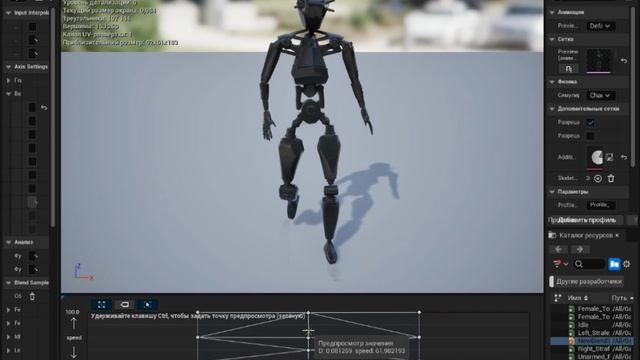Screen dimensions: 640x360
Task: Collapse the Параметры section
Action: [552, 192]
